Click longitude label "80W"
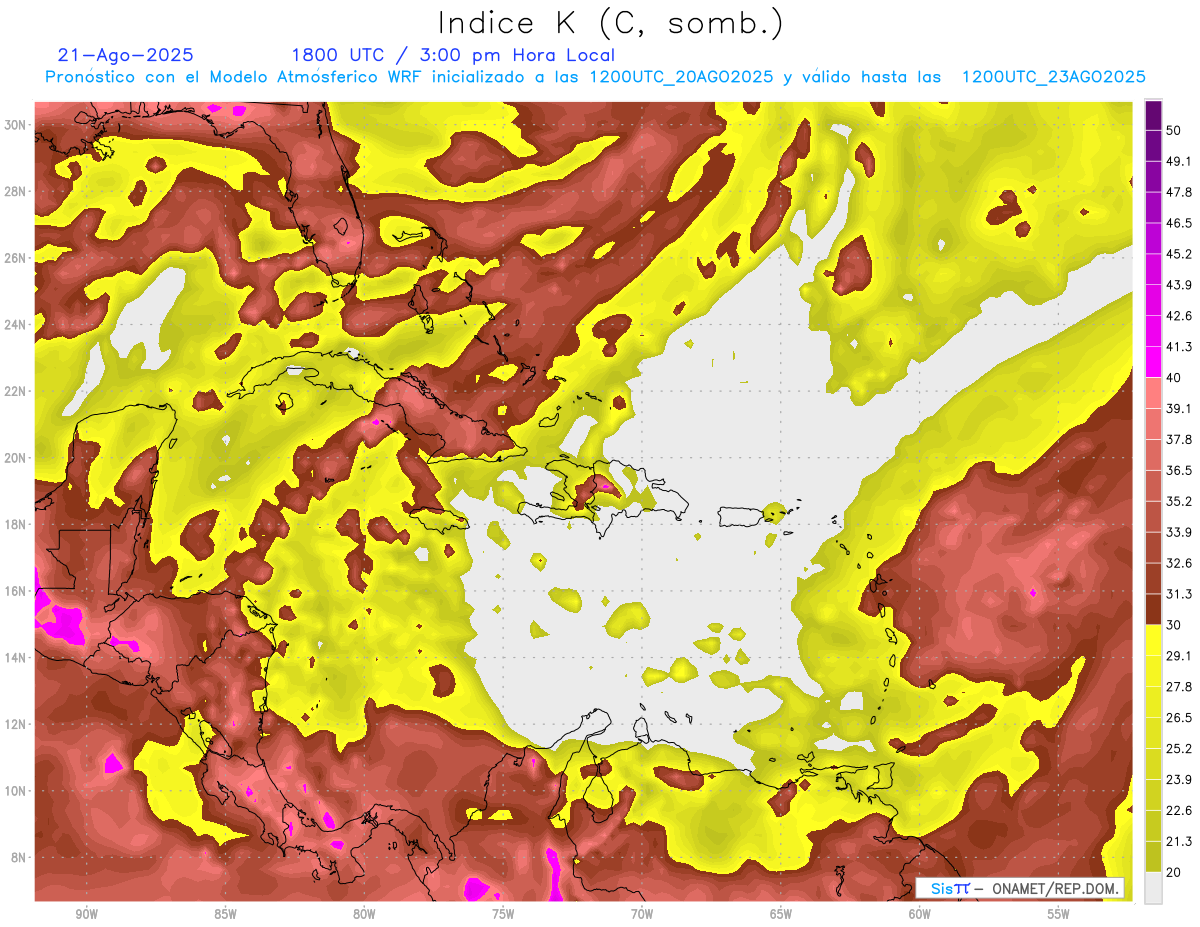This screenshot has width=1200, height=927. pyautogui.click(x=364, y=914)
